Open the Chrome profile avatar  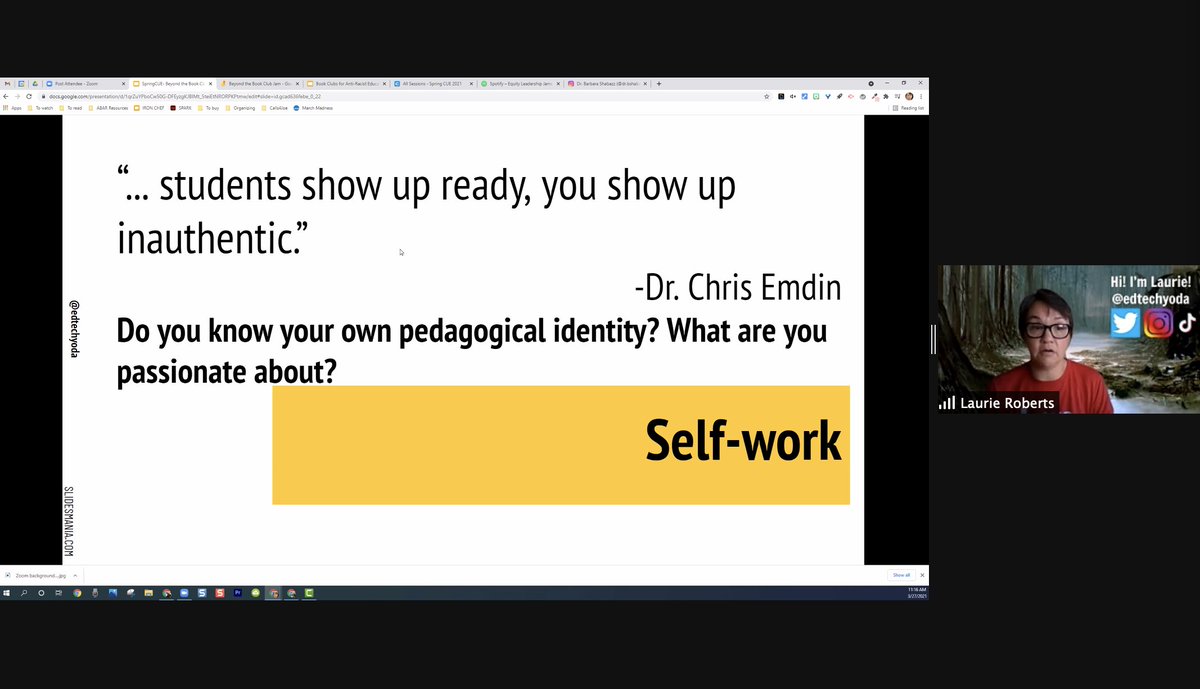pos(909,96)
